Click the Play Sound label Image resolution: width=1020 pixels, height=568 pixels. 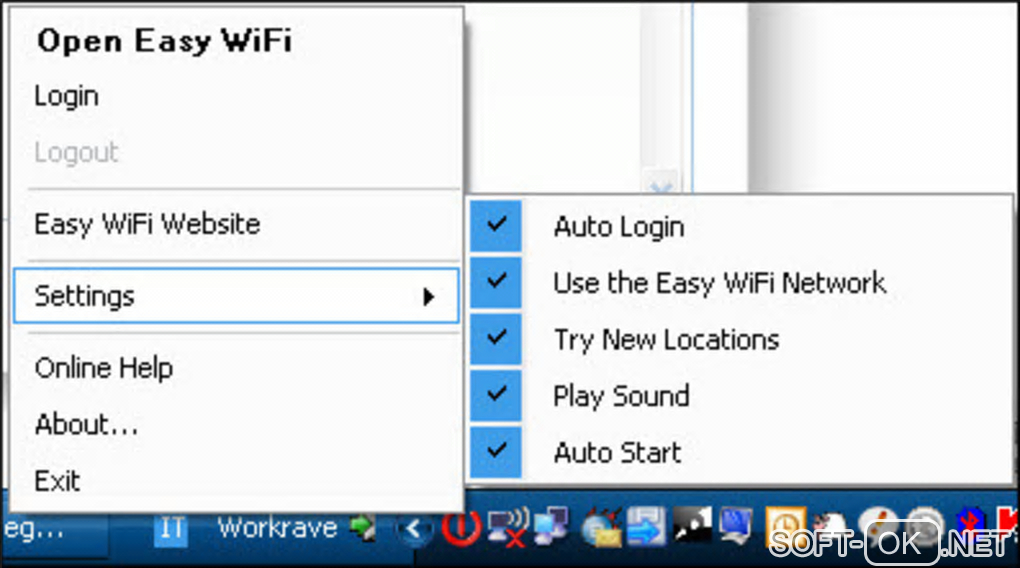point(621,396)
